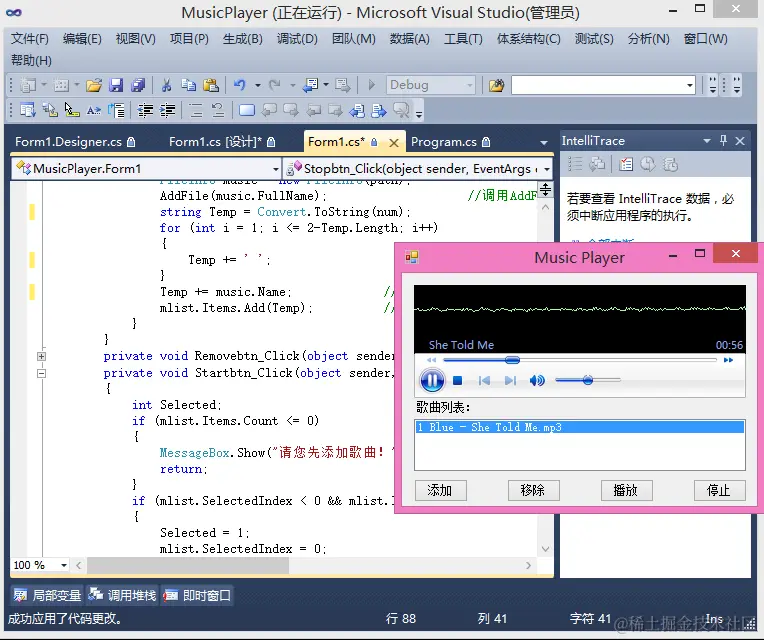Open the Navigate Backward history dropdown arrow
The width and height of the screenshot is (764, 640).
[x=325, y=85]
